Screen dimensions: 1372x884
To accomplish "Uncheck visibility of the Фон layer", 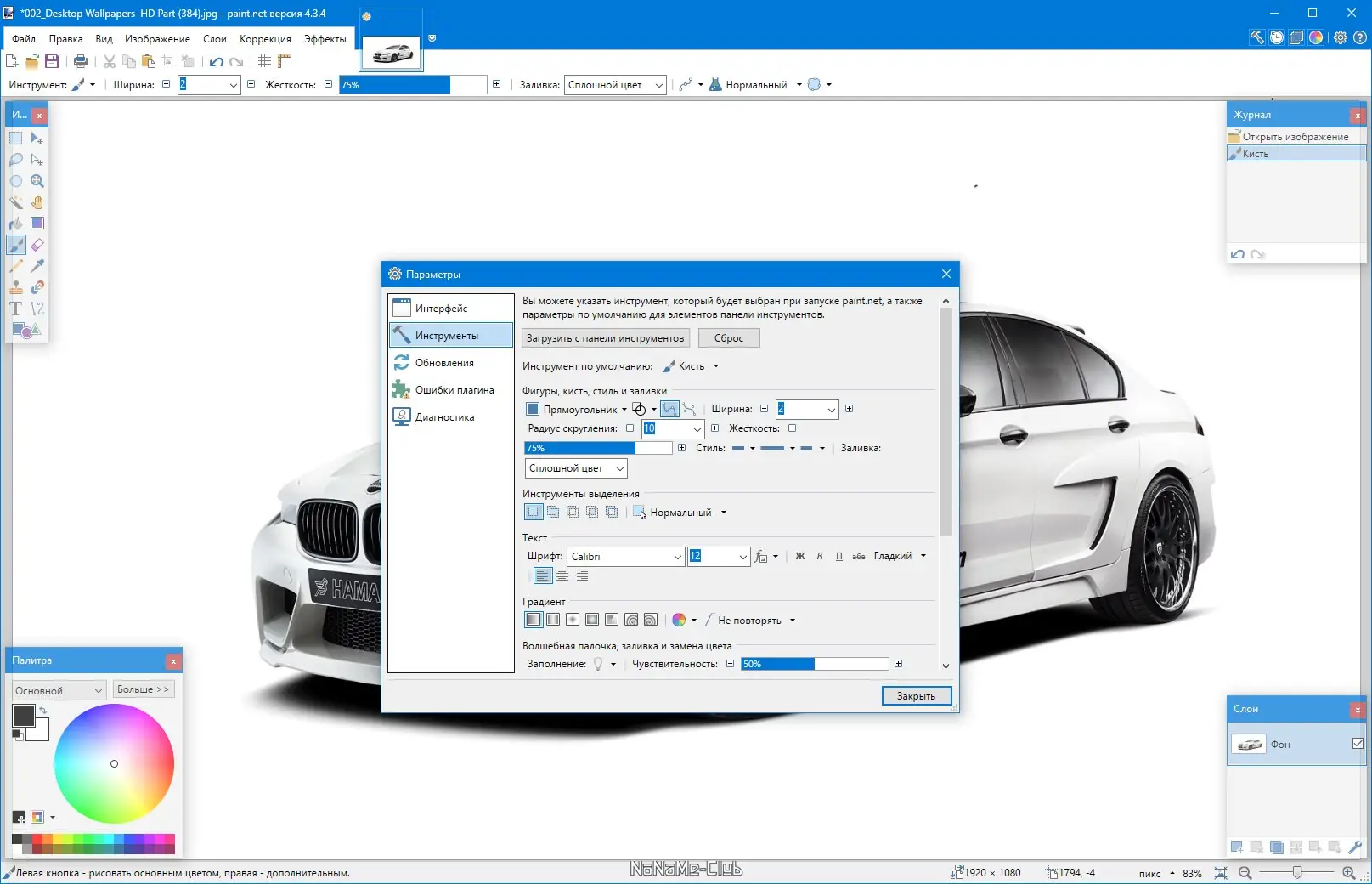I will coord(1358,744).
